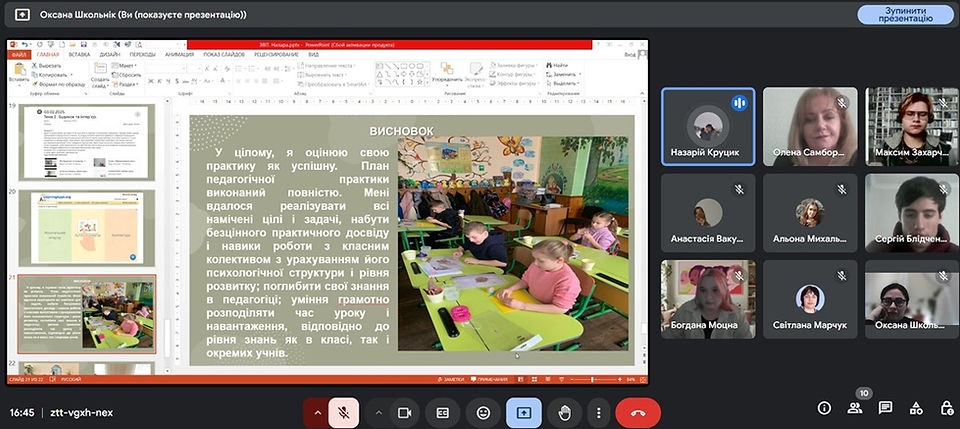
Task: Raise your hand
Action: (564, 412)
